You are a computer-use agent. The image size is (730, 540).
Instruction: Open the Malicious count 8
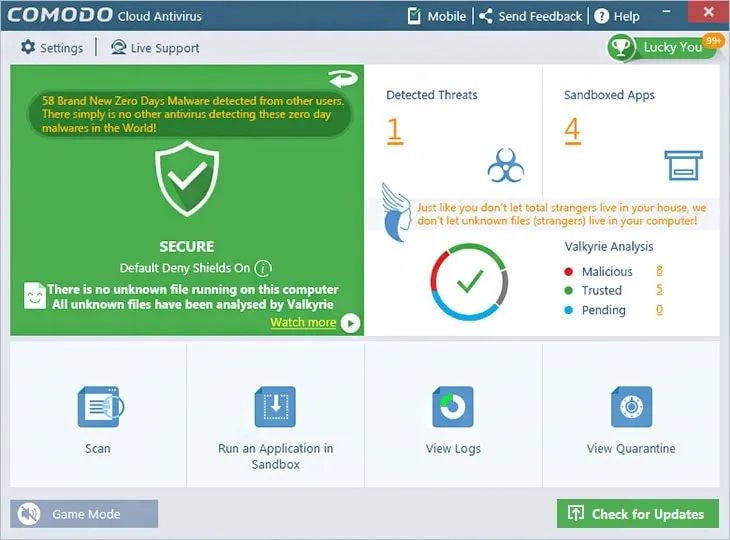point(659,270)
